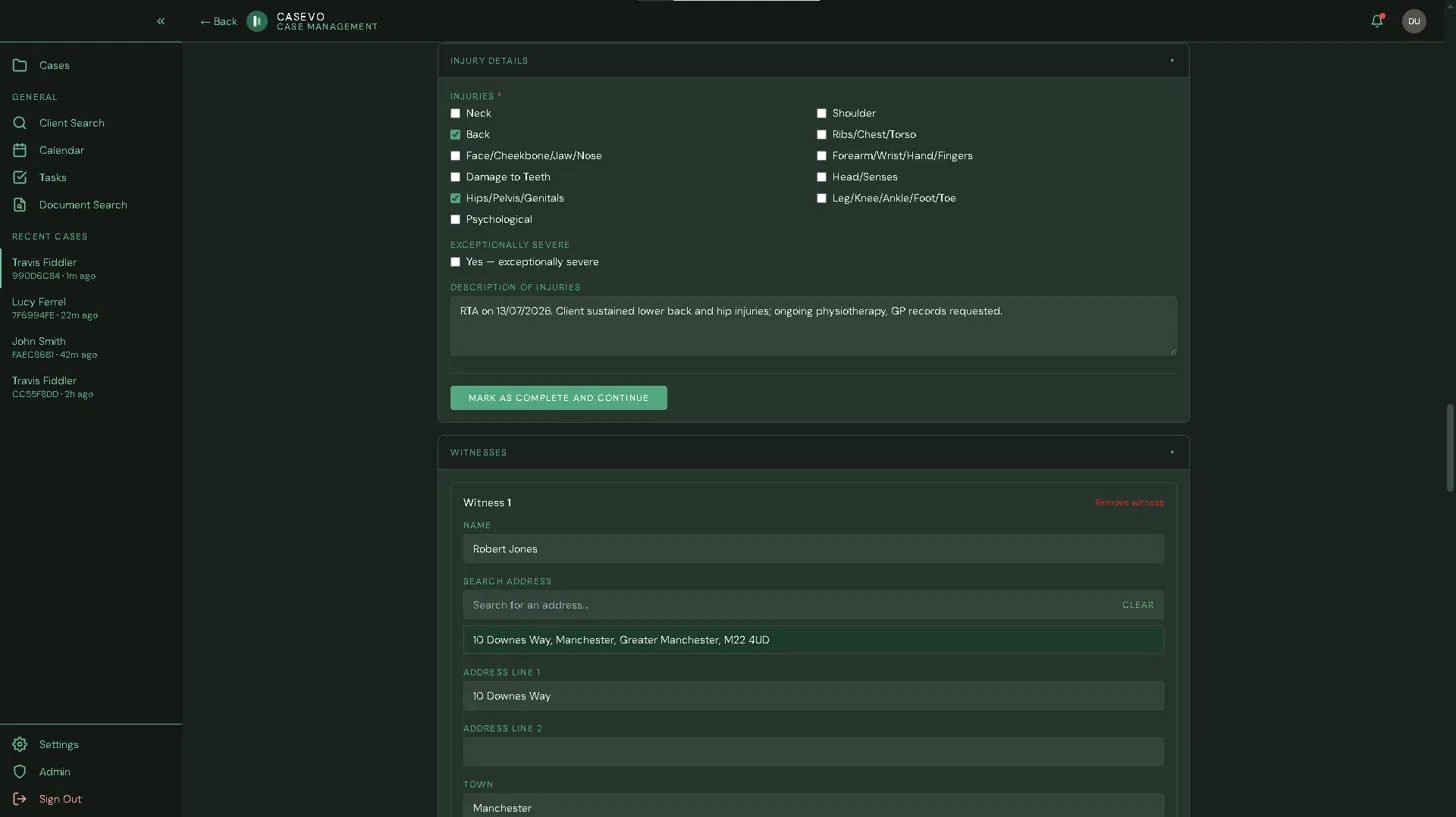Open the Calendar icon in the sidebar
1456x817 pixels.
20,150
